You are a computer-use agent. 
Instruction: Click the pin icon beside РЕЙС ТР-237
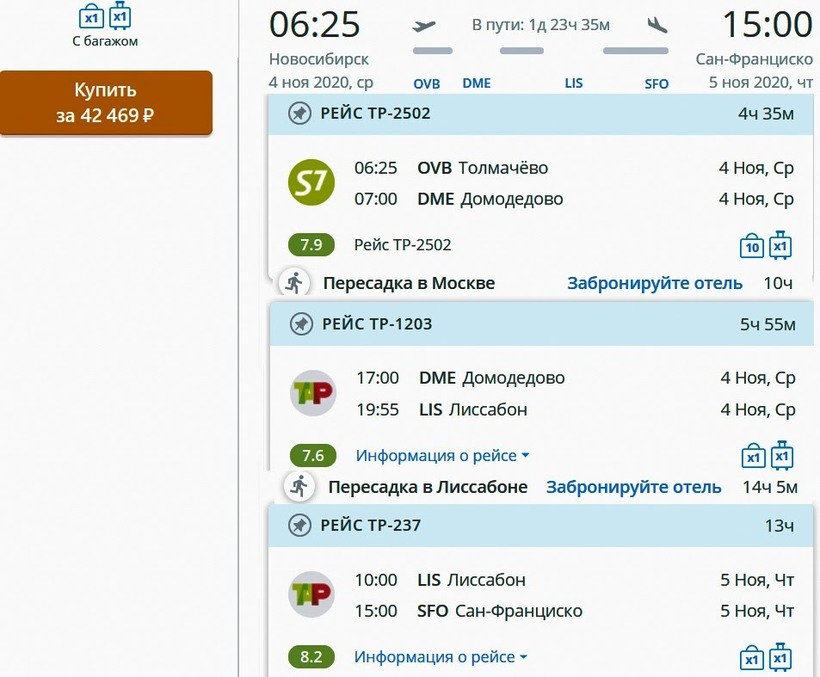pyautogui.click(x=300, y=526)
